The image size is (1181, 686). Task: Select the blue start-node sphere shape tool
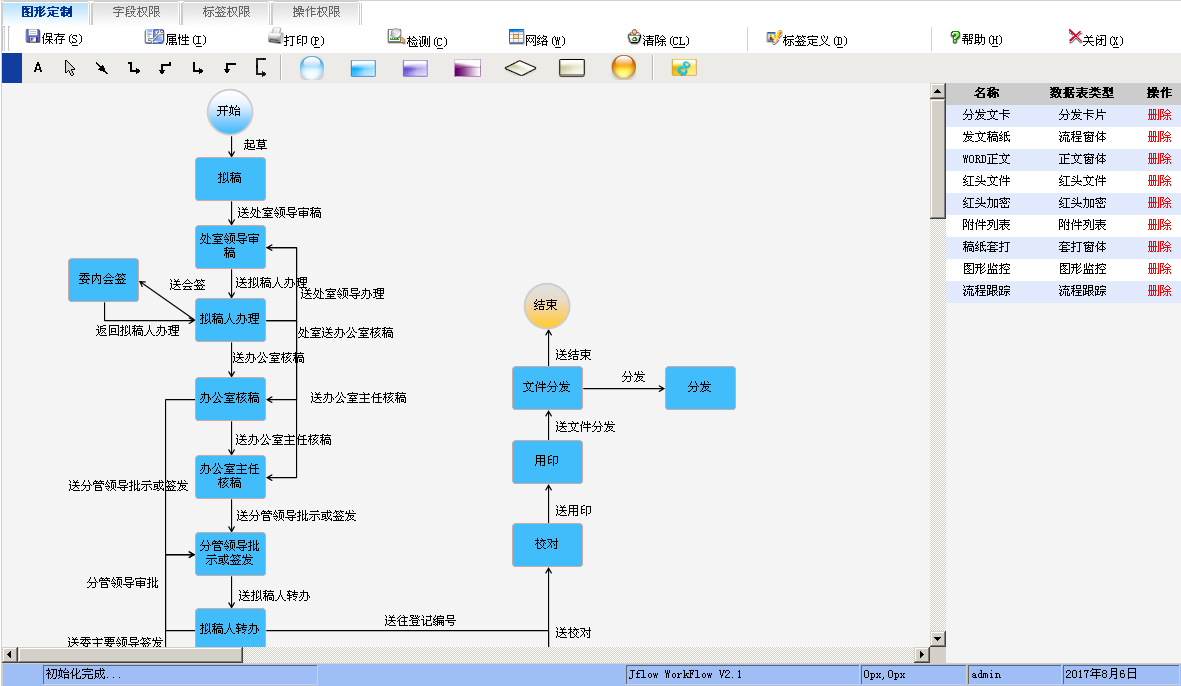pyautogui.click(x=310, y=69)
